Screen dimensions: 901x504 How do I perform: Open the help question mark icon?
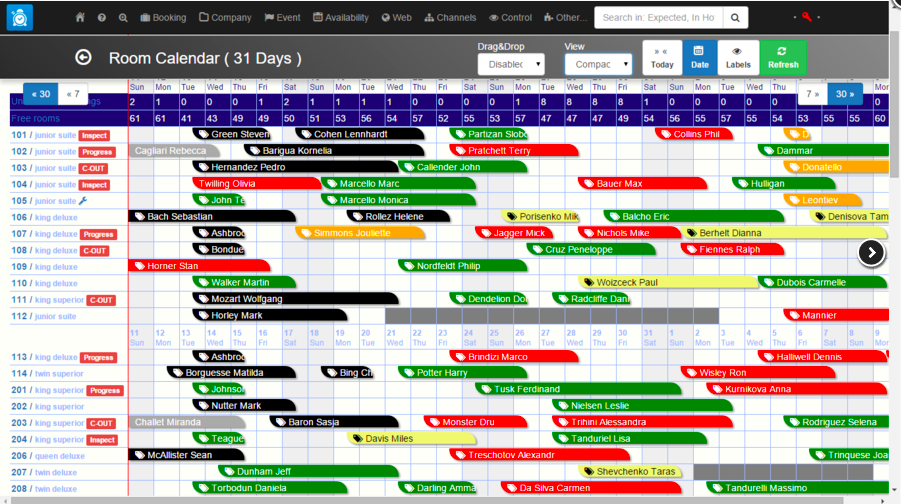(102, 18)
